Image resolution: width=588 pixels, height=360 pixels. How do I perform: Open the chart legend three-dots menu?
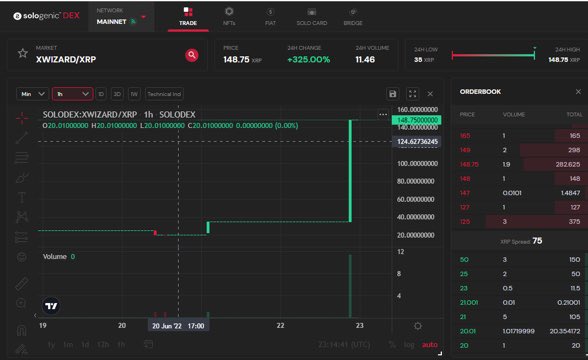(383, 114)
